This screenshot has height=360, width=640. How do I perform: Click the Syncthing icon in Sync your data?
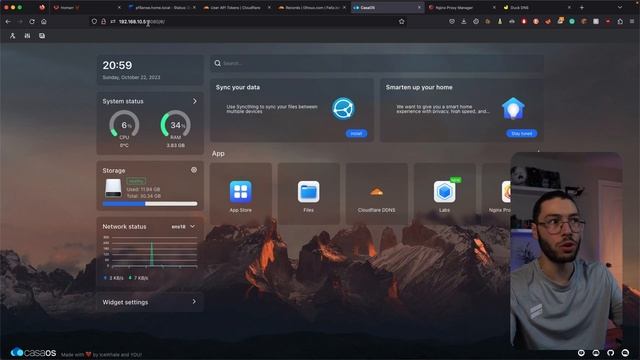click(343, 108)
